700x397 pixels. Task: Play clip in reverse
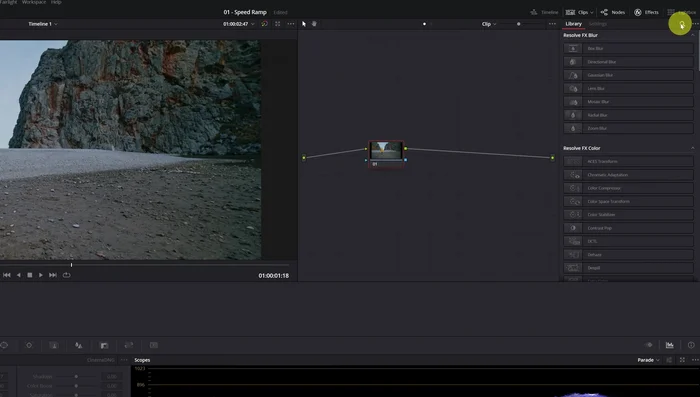pos(18,275)
